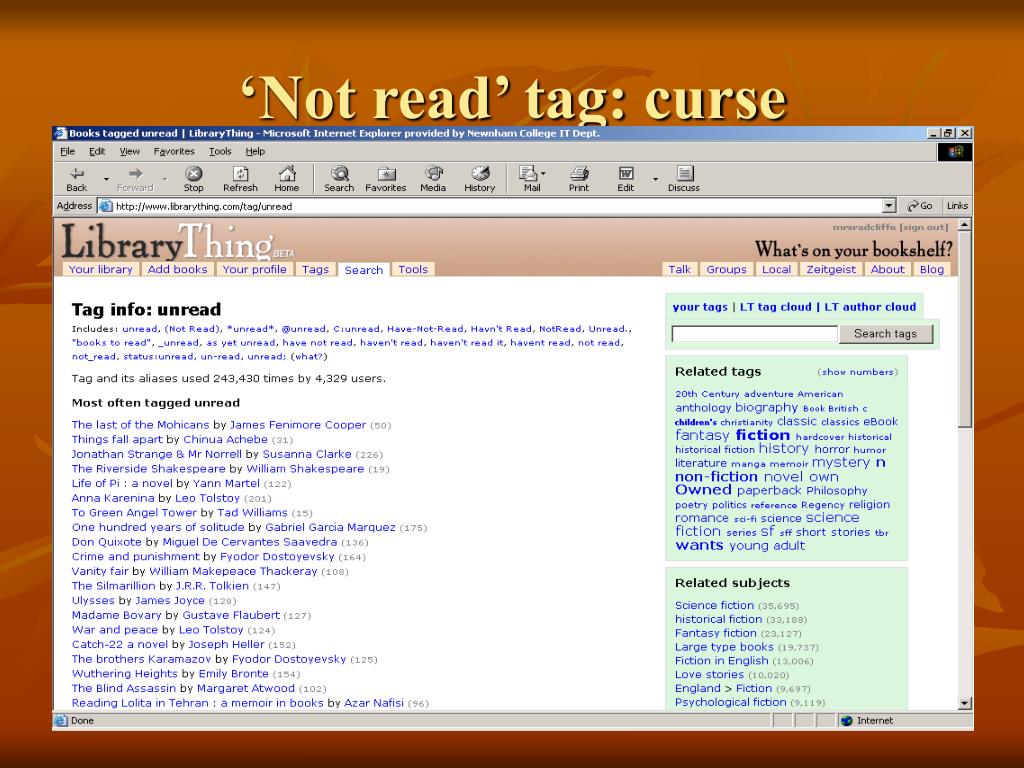Open the File menu

(67, 152)
